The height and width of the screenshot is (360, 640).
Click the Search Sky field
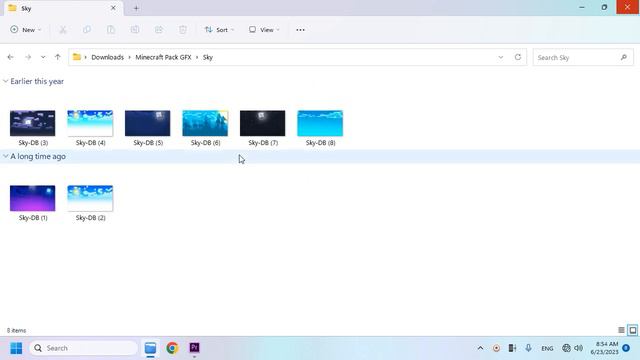pyautogui.click(x=583, y=58)
